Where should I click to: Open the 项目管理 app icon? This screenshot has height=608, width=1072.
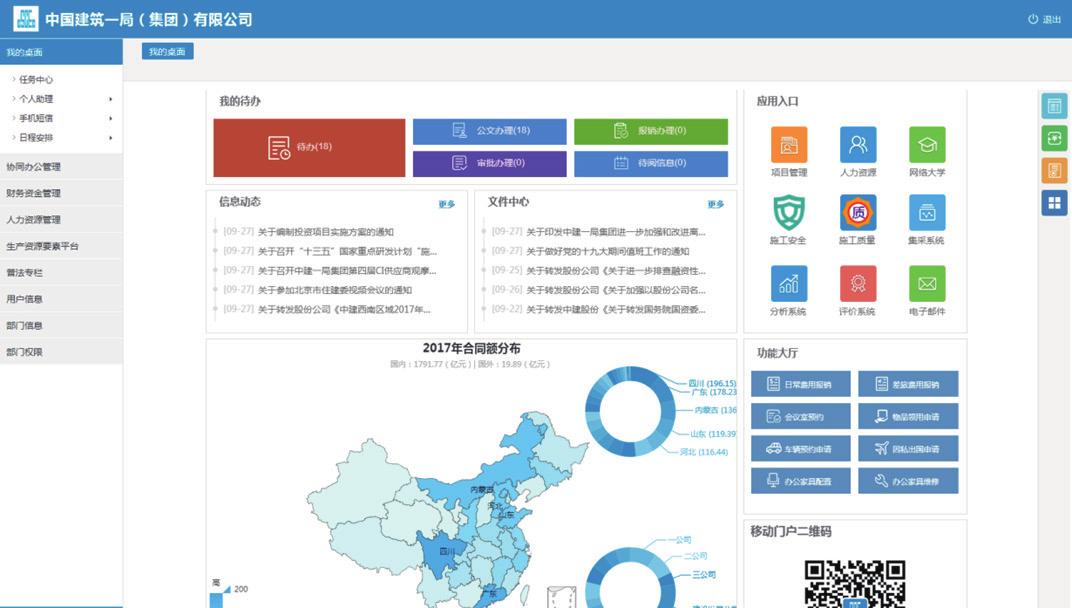789,145
